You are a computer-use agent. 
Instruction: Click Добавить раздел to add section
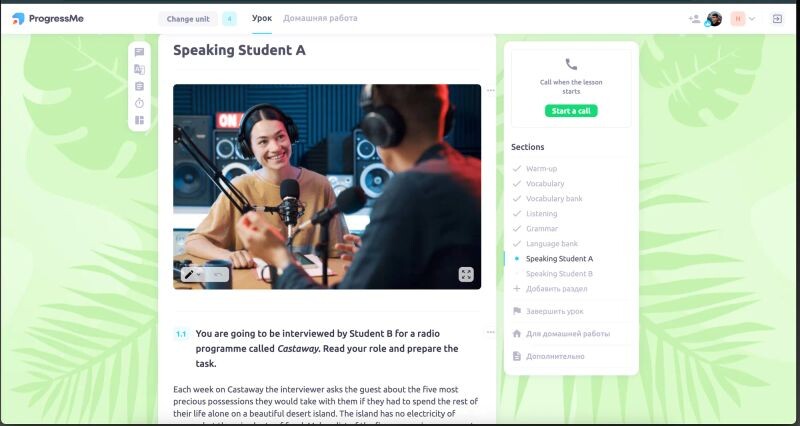pyautogui.click(x=550, y=289)
